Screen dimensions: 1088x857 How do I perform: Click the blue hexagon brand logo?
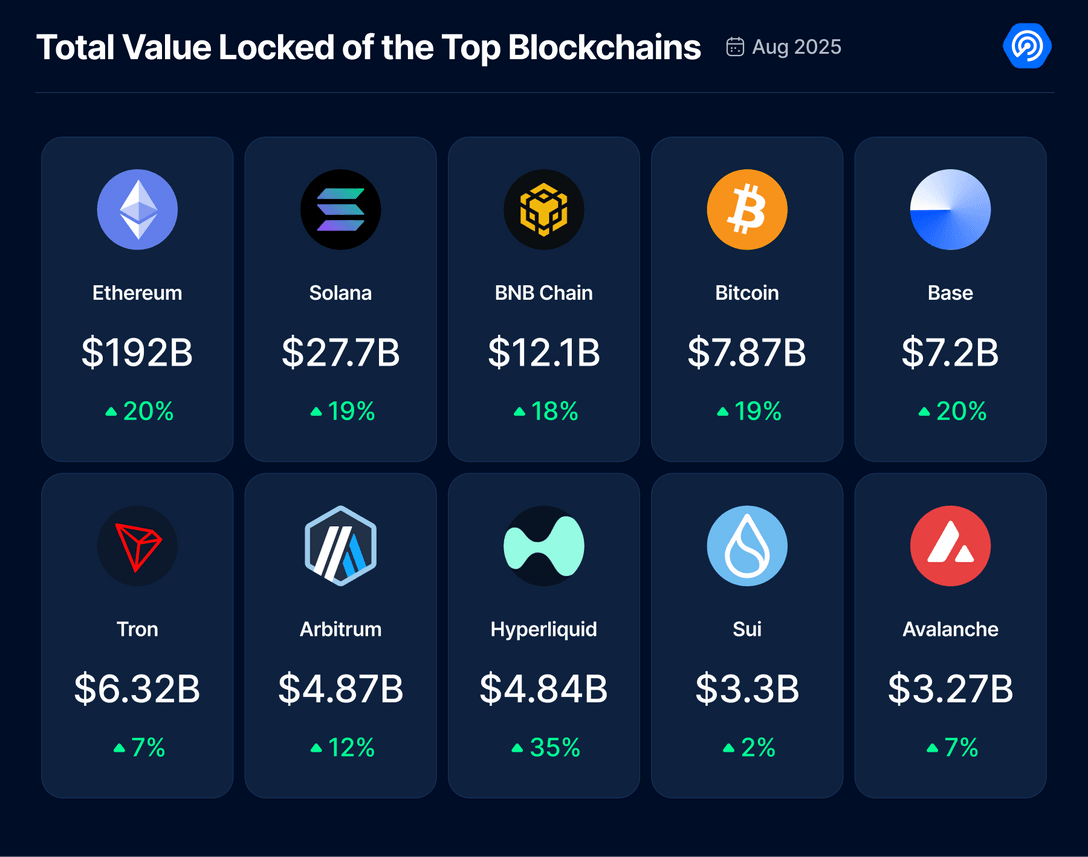pos(1027,46)
